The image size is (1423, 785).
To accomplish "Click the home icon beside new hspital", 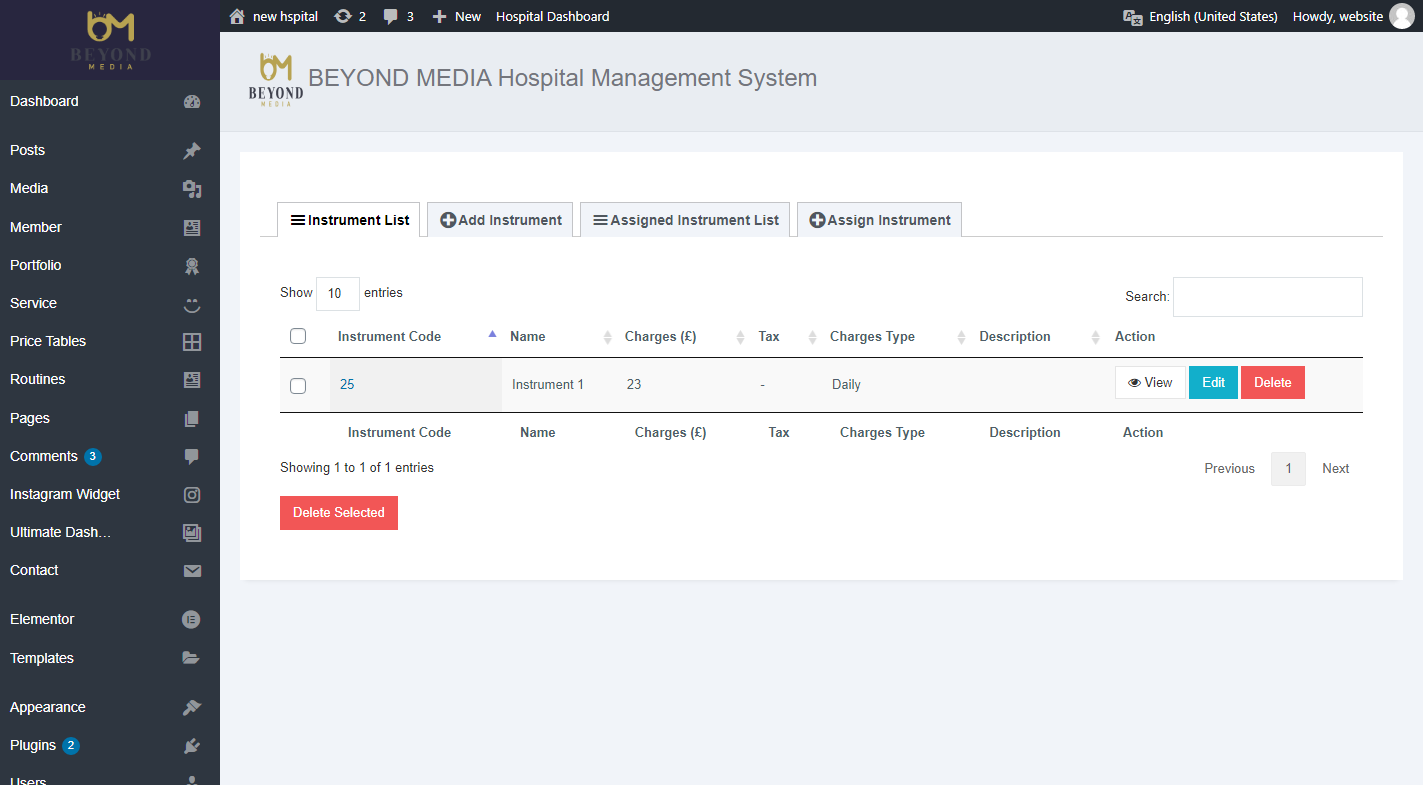I will point(237,16).
